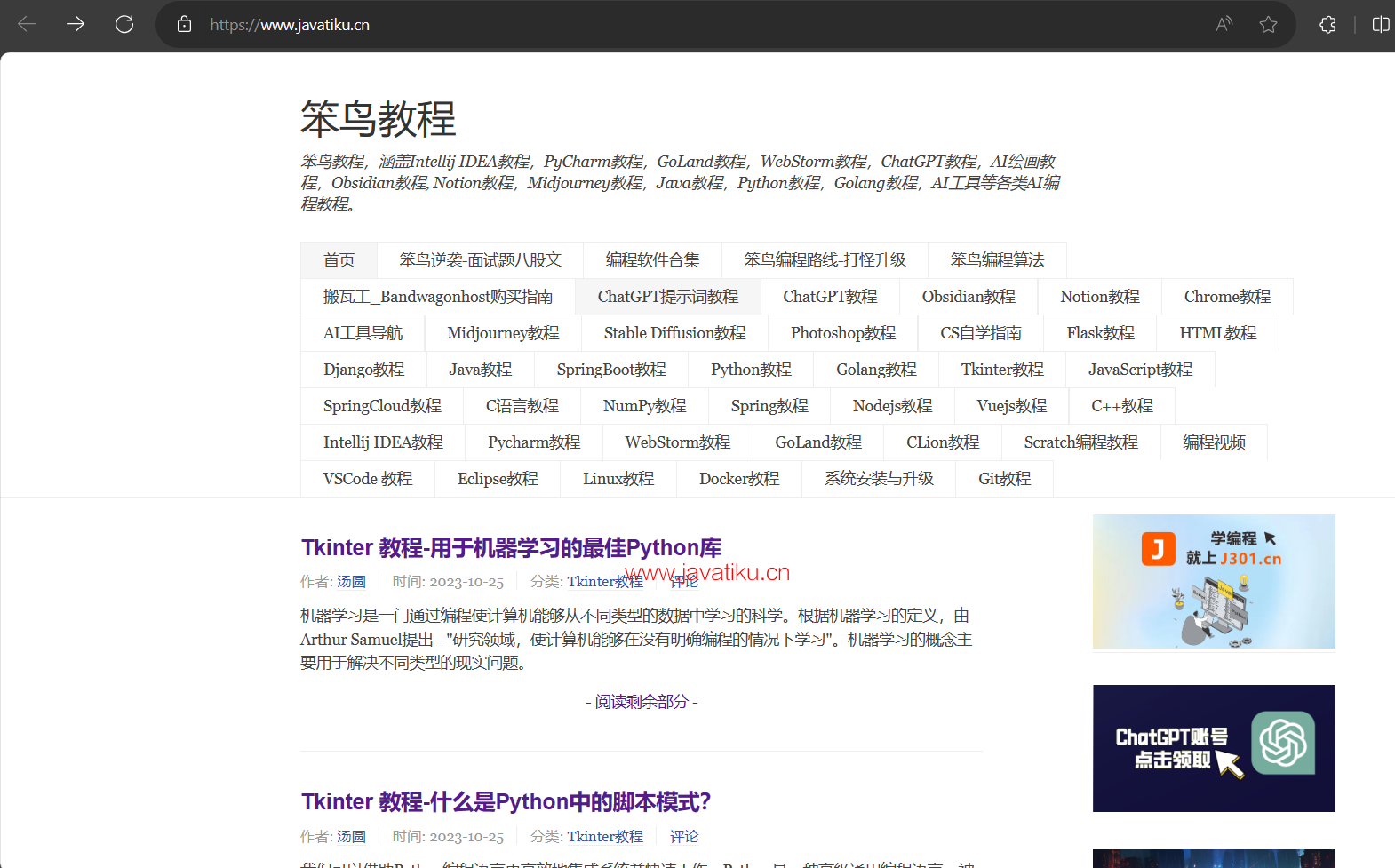1395x868 pixels.
Task: Open Midjourney教程 menu item
Action: (x=503, y=333)
